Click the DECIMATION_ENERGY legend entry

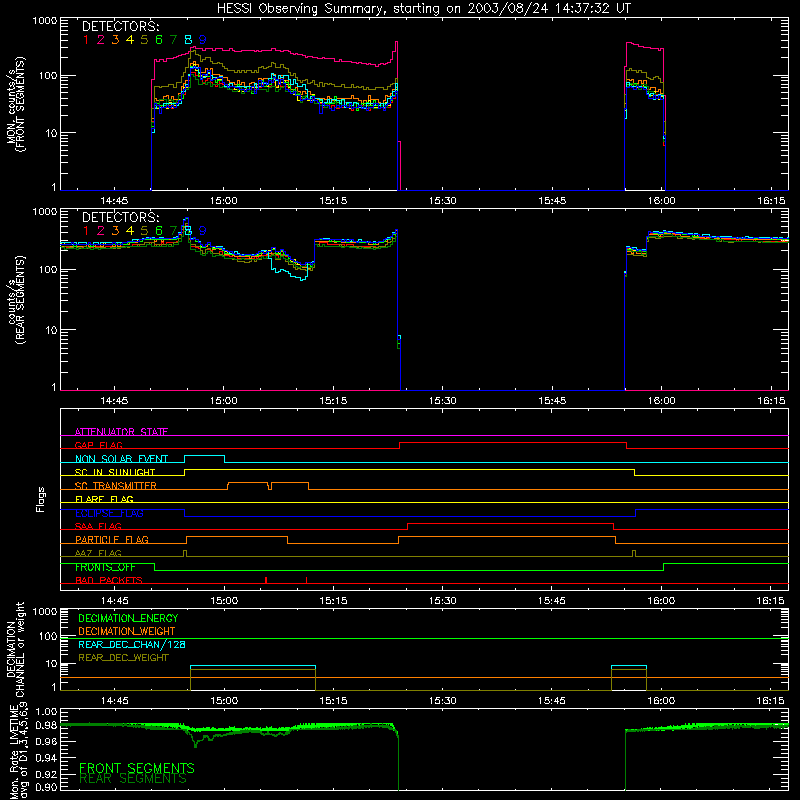(x=128, y=618)
